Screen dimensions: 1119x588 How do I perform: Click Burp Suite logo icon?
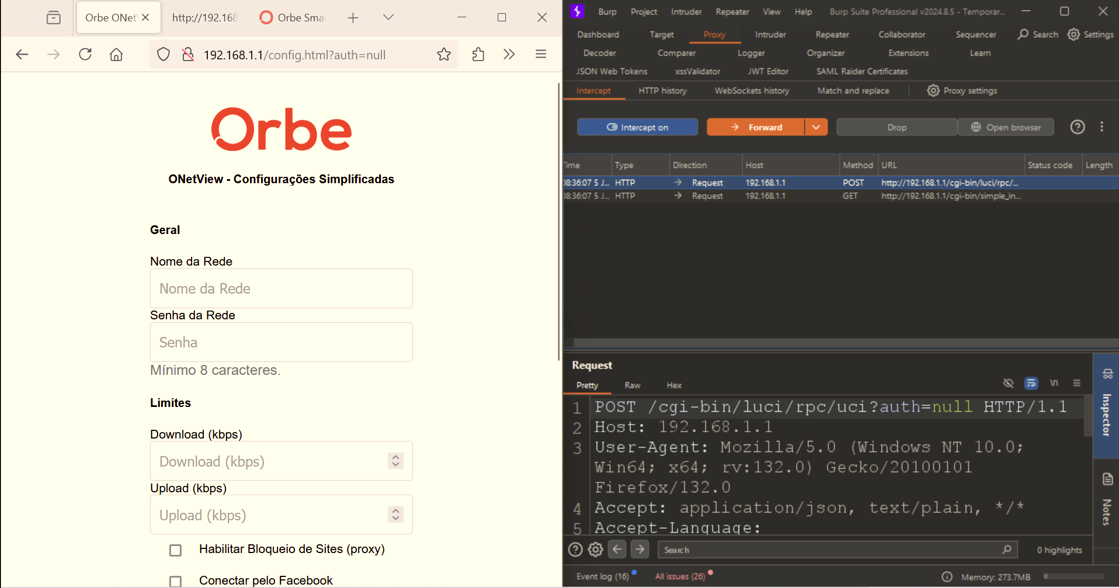[577, 11]
